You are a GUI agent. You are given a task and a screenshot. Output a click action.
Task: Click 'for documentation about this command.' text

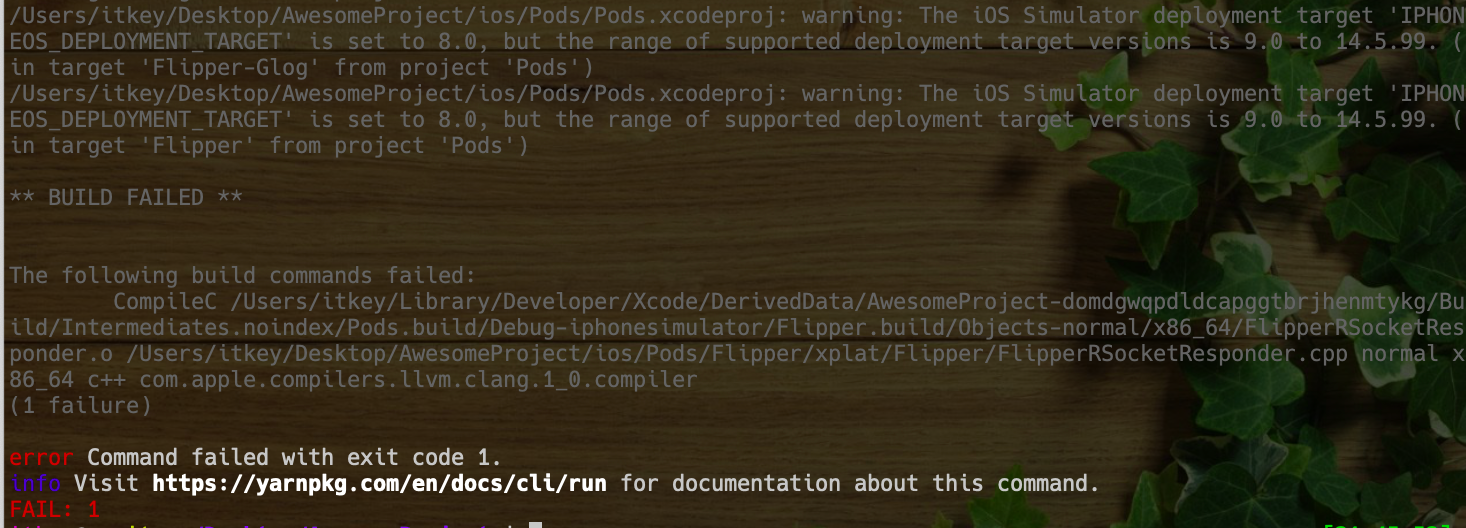(860, 484)
